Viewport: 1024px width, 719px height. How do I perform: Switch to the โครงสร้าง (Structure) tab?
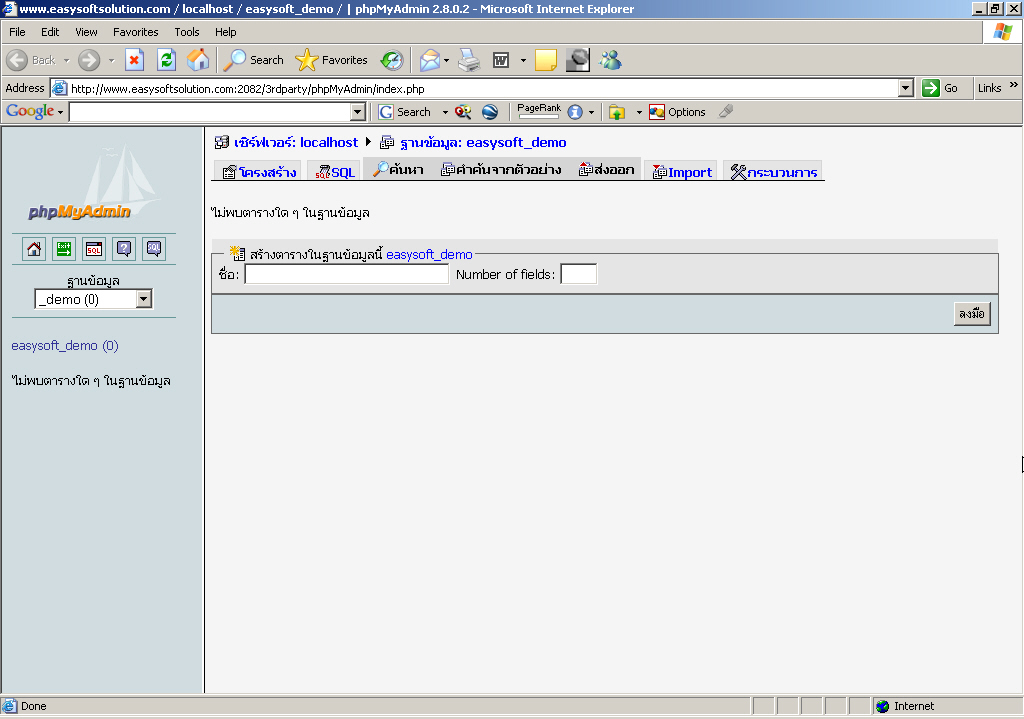pos(258,172)
